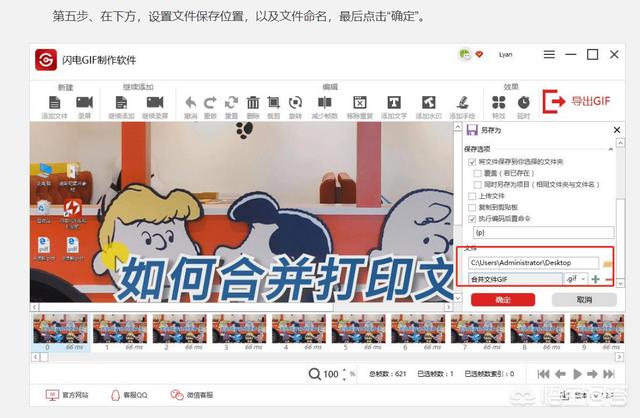The image size is (640, 418).
Task: Click the 减少帧数 reduce frames icon
Action: click(324, 102)
